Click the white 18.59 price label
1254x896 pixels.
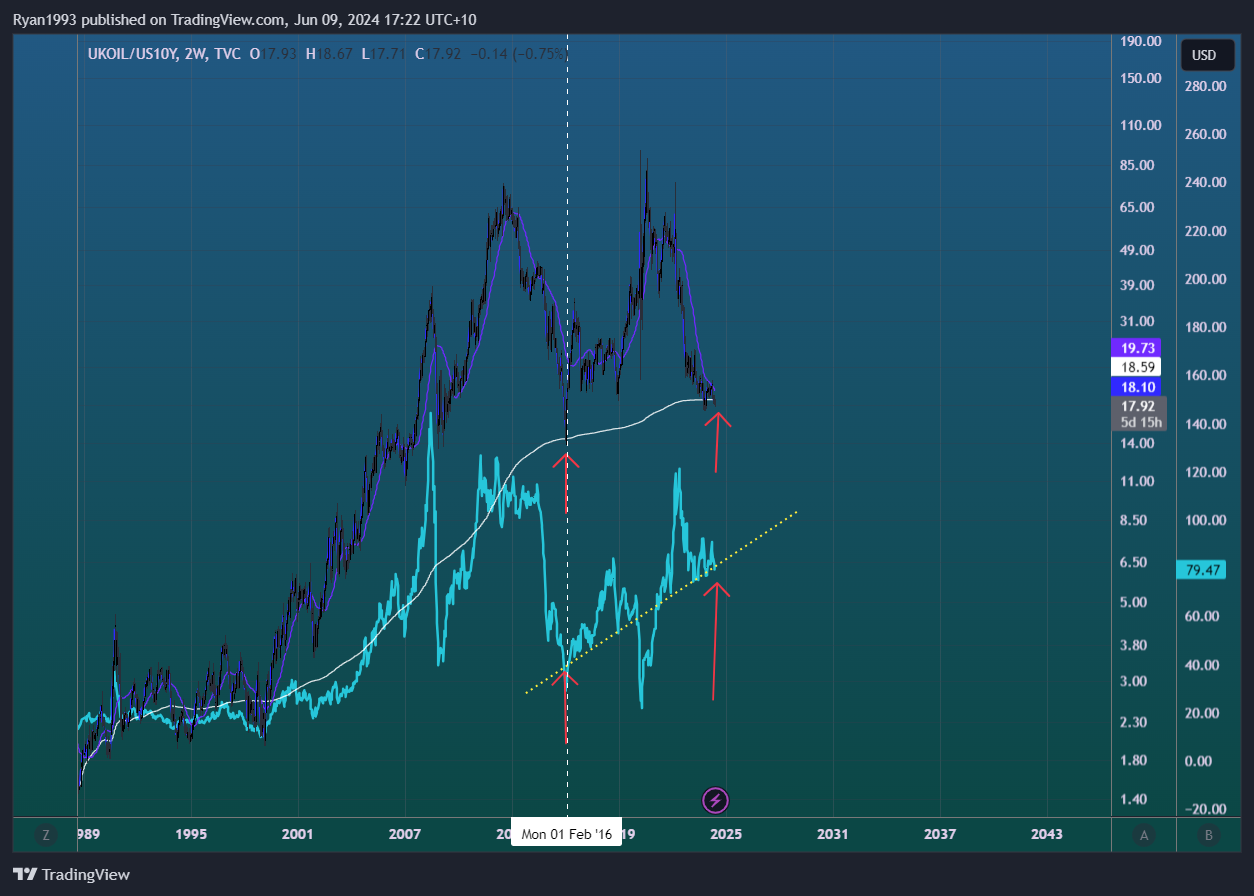click(1136, 367)
